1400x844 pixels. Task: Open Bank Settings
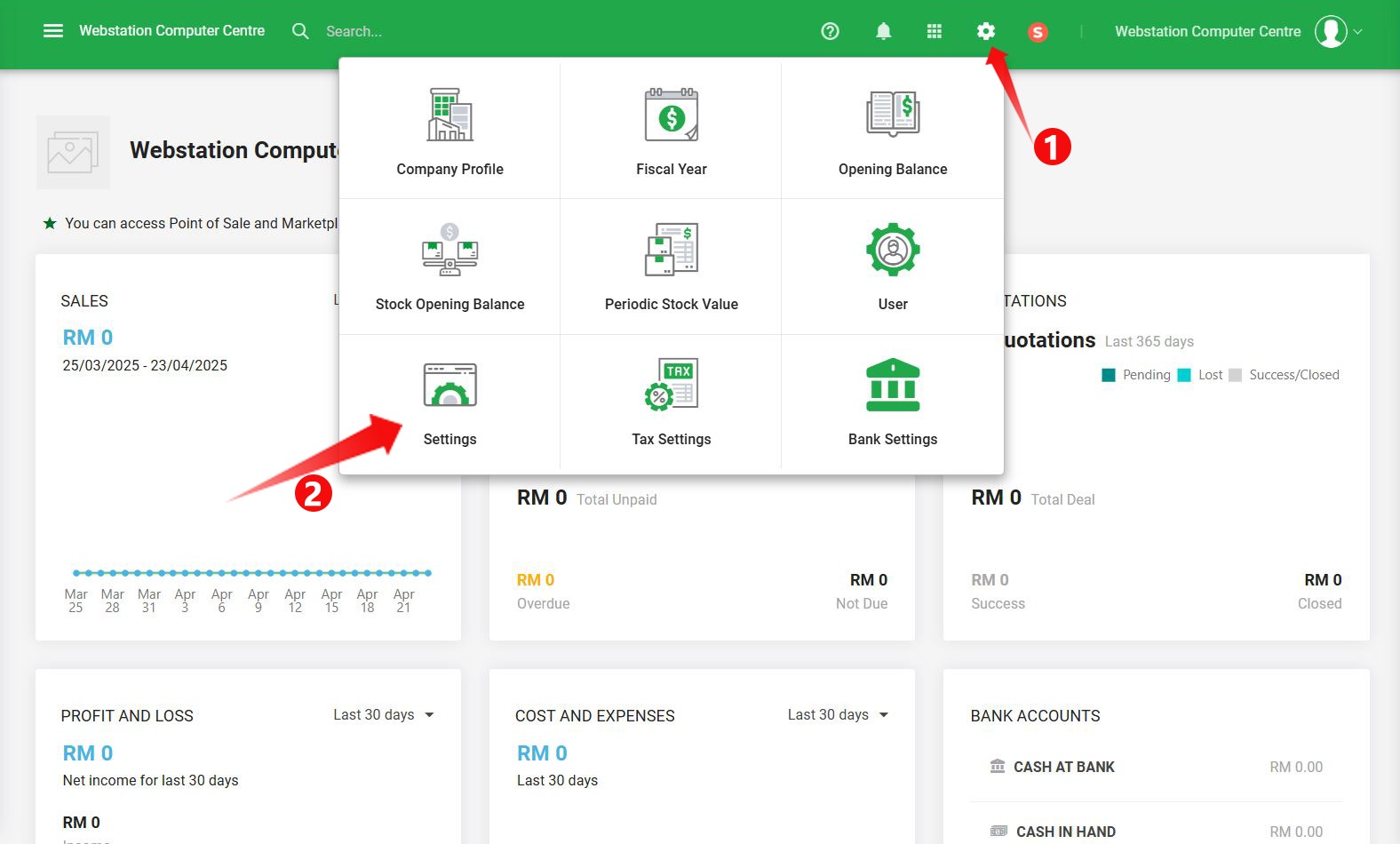(x=892, y=402)
